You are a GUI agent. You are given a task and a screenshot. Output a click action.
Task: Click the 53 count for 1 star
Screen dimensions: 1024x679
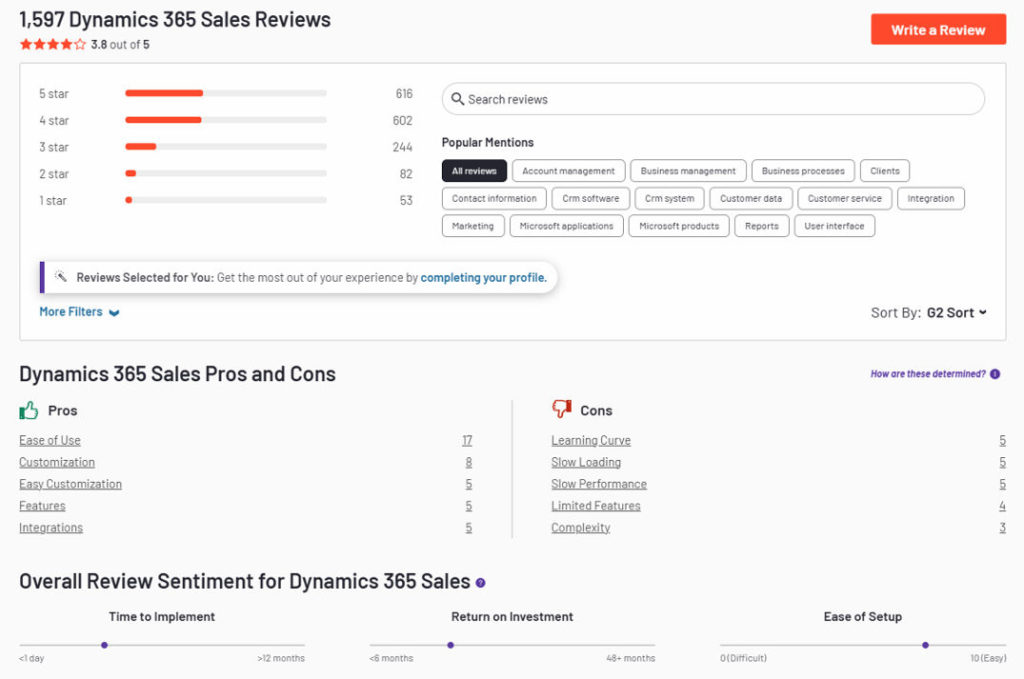pyautogui.click(x=406, y=200)
